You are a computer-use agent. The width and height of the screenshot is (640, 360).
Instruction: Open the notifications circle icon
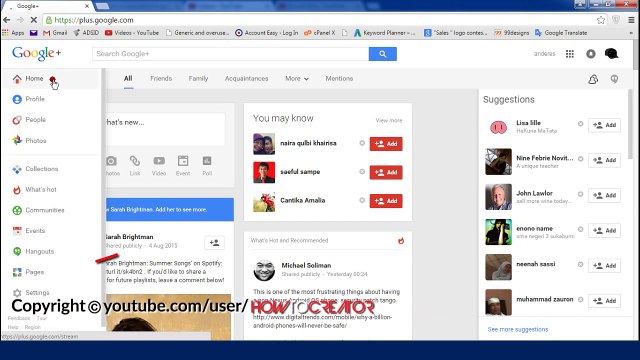(x=591, y=54)
